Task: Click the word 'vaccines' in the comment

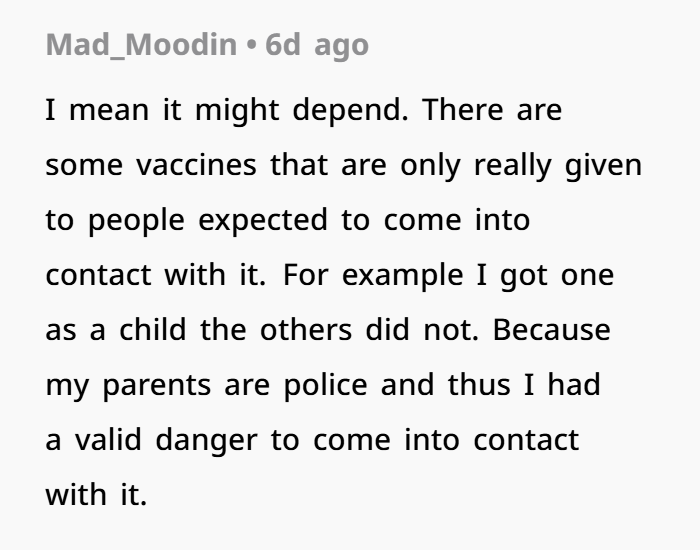Action: pyautogui.click(x=196, y=165)
